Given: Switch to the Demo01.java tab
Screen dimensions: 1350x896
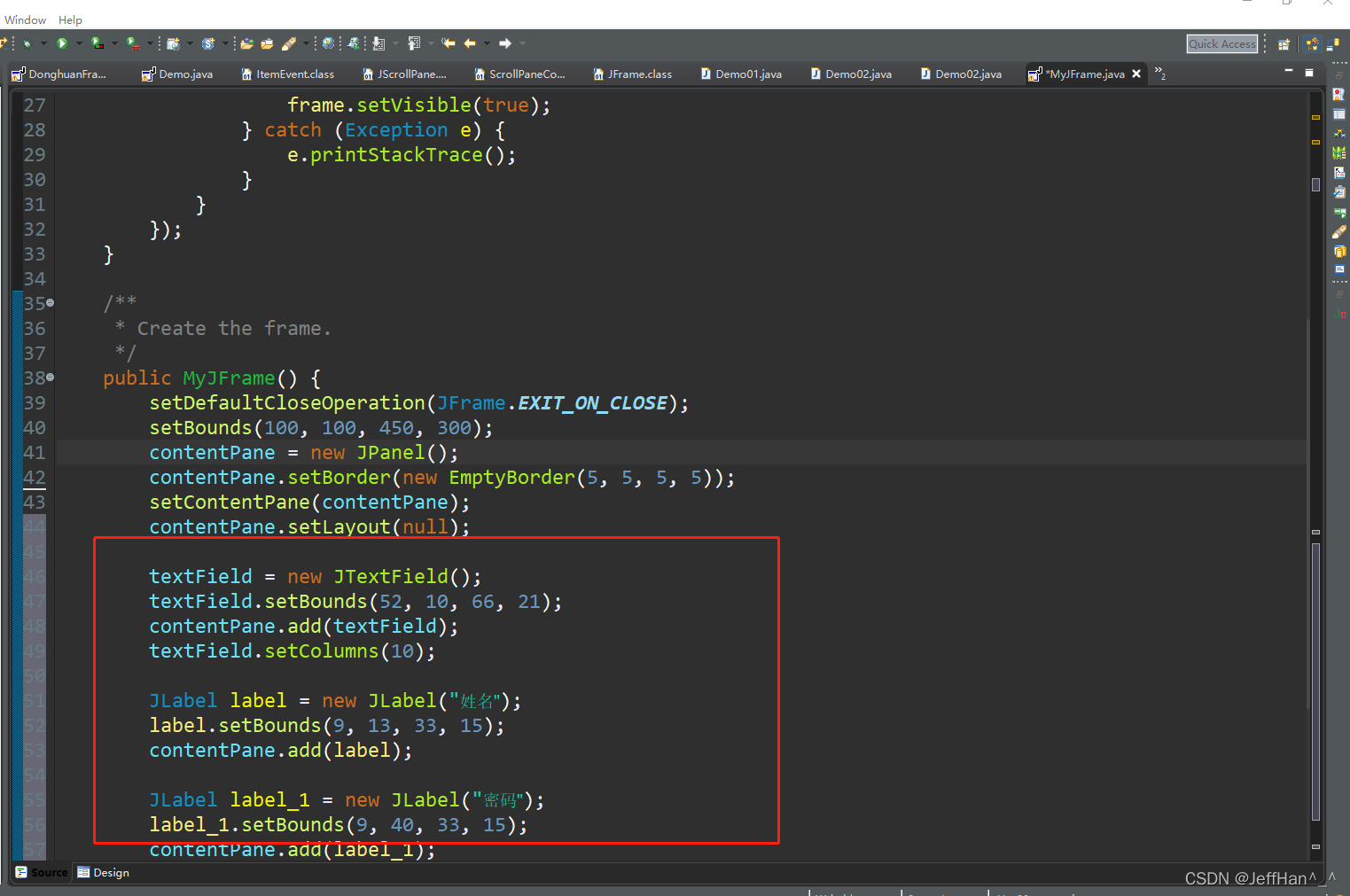Looking at the screenshot, I should point(749,74).
